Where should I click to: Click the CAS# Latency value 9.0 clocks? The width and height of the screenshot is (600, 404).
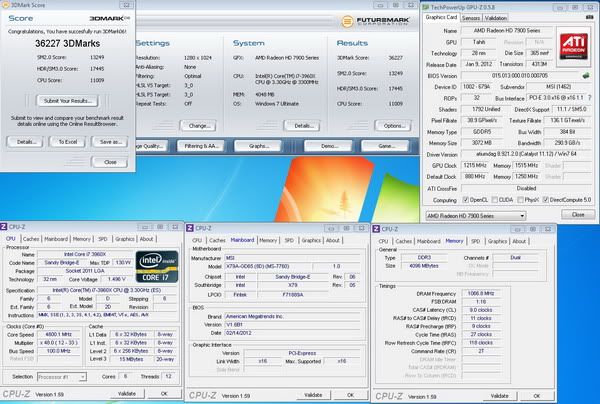click(481, 310)
